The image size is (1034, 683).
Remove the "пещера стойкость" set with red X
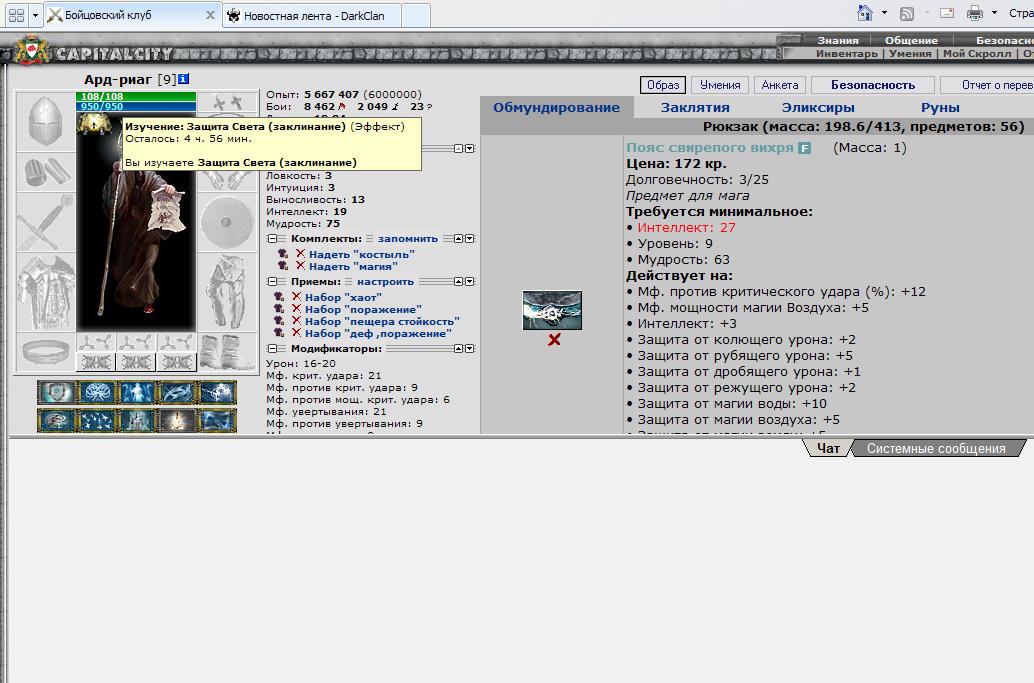[x=297, y=321]
